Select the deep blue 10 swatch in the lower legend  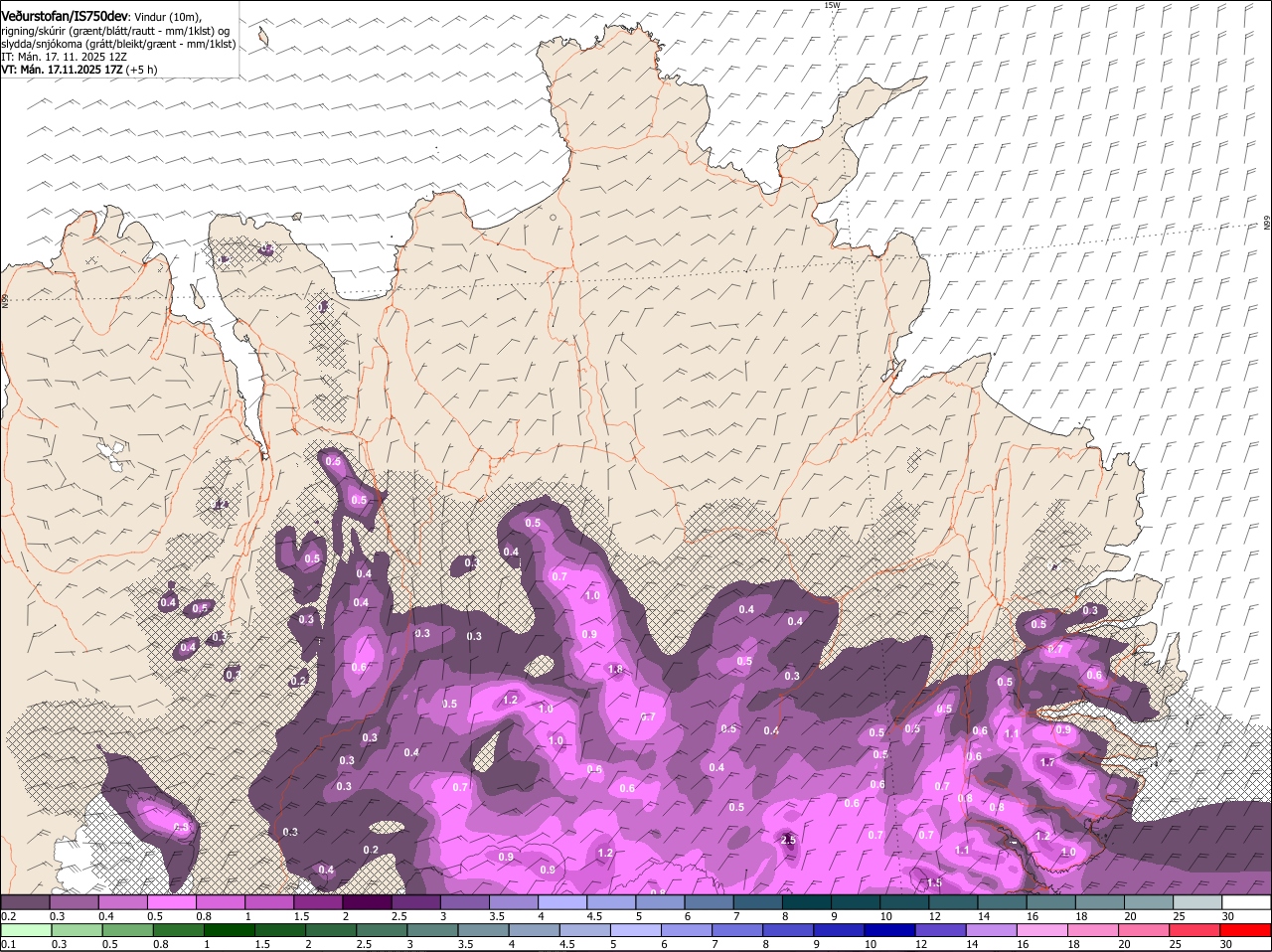tap(889, 930)
